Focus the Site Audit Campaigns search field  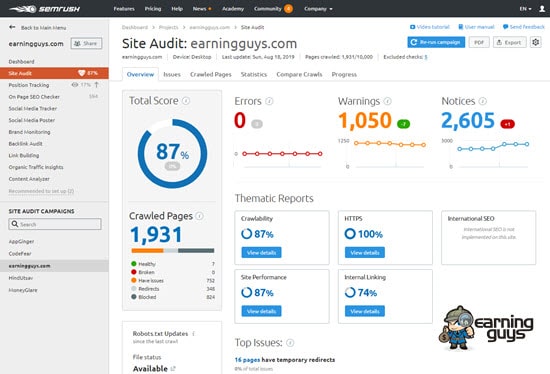click(x=55, y=224)
